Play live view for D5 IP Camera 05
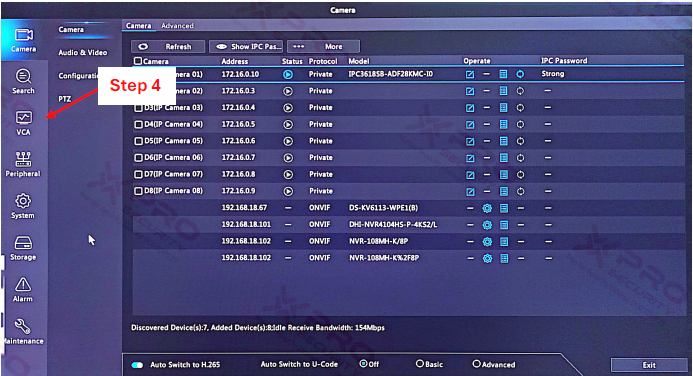Image resolution: width=693 pixels, height=376 pixels. pos(288,141)
